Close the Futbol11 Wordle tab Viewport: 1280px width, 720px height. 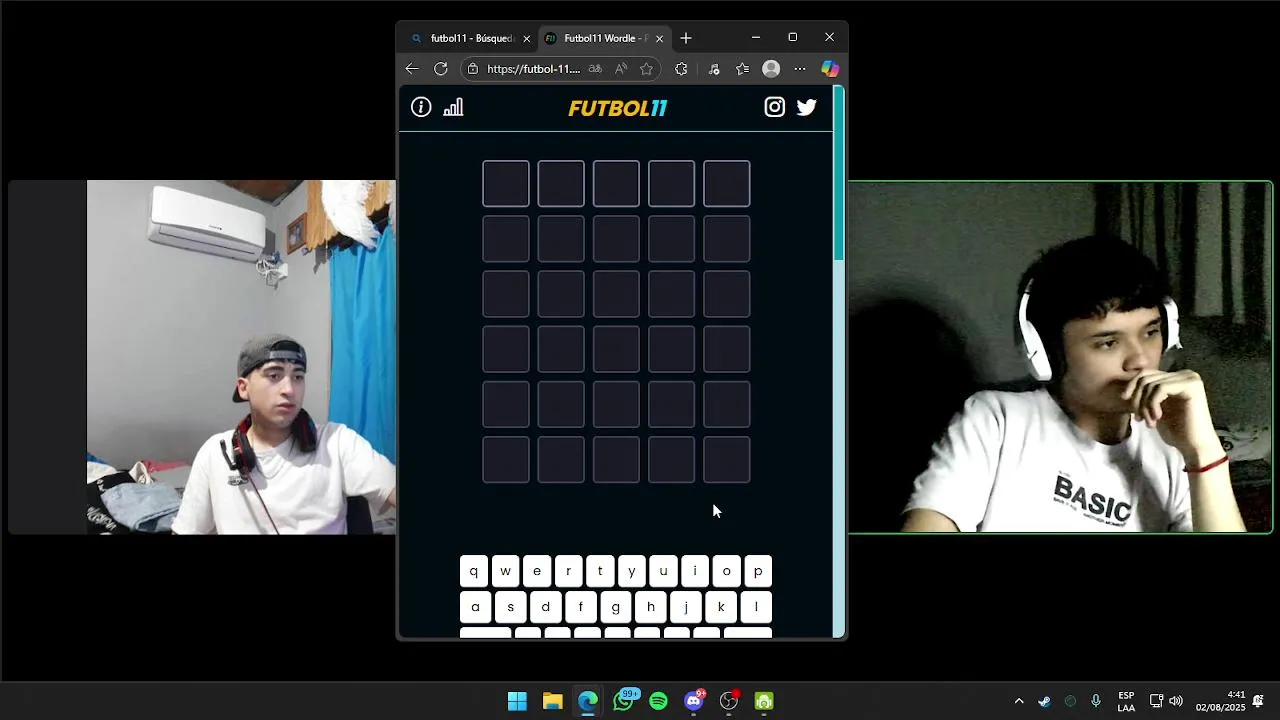pos(659,38)
